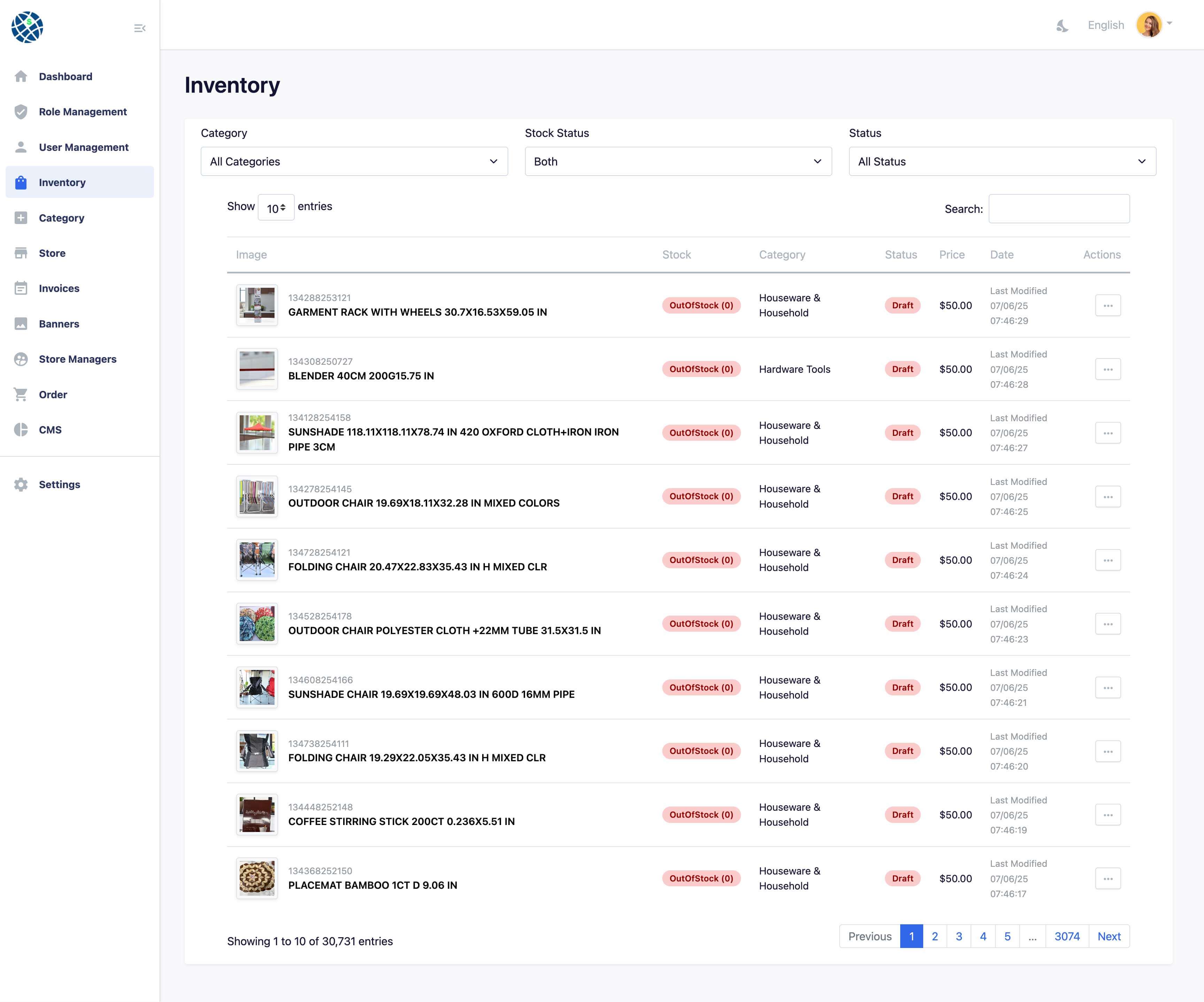Open the Role Management shield icon
This screenshot has height=1002, width=1204.
(21, 112)
